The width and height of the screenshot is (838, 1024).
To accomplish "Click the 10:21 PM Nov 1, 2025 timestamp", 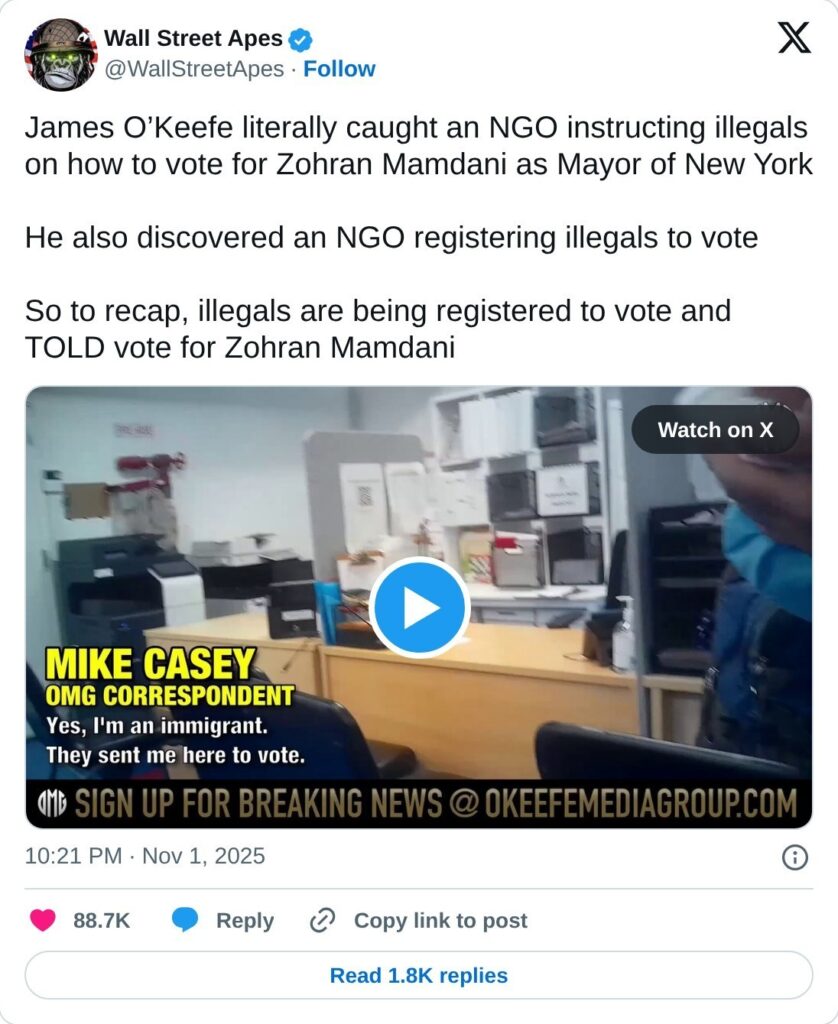I will pyautogui.click(x=145, y=856).
